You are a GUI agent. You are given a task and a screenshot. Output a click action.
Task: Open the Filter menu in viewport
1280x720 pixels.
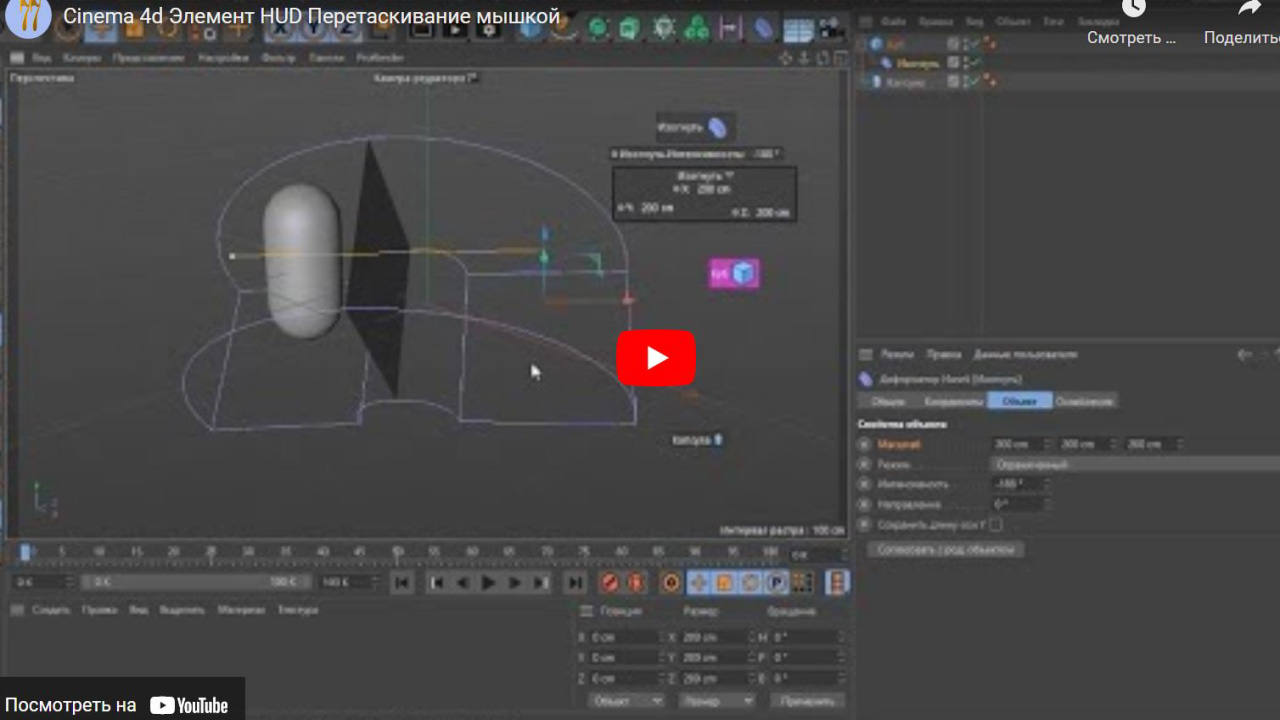click(x=277, y=58)
